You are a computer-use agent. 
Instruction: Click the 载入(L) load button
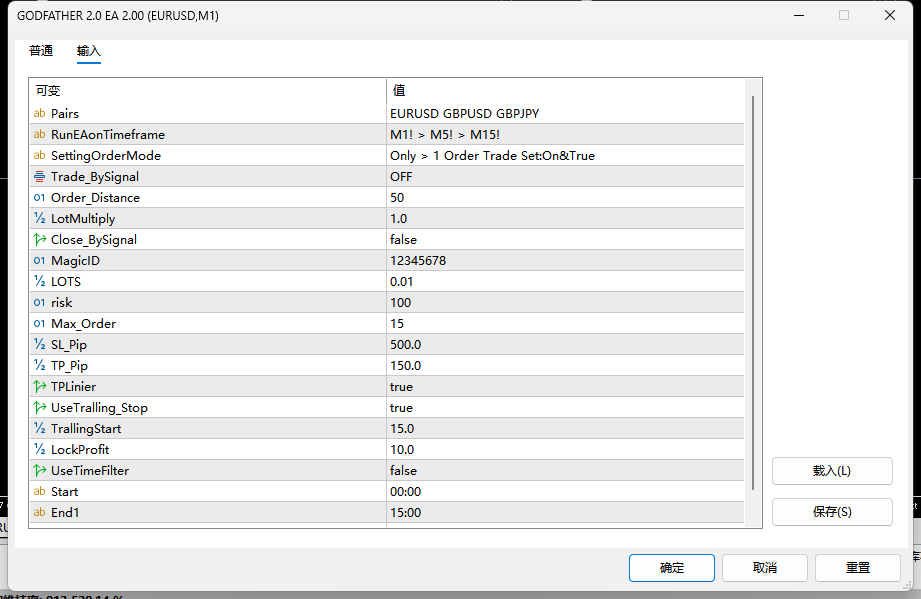(x=832, y=471)
